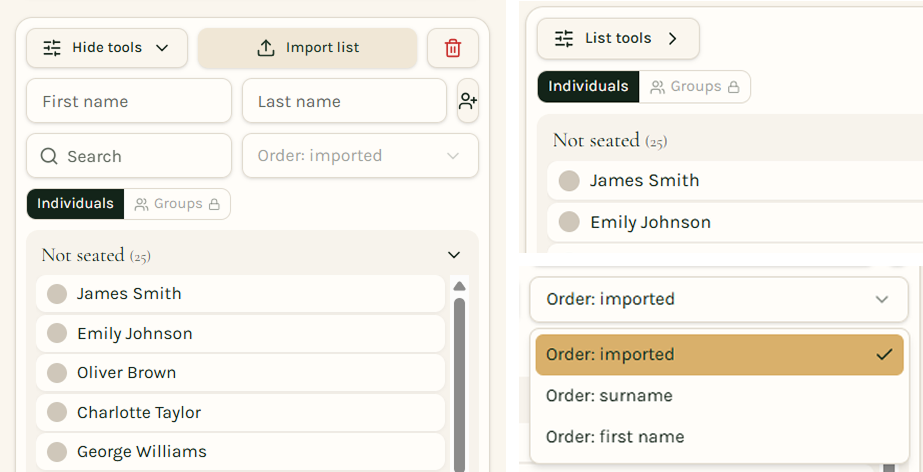The image size is (923, 472).
Task: Select James Smith in the right panel
Action: pyautogui.click(x=735, y=180)
